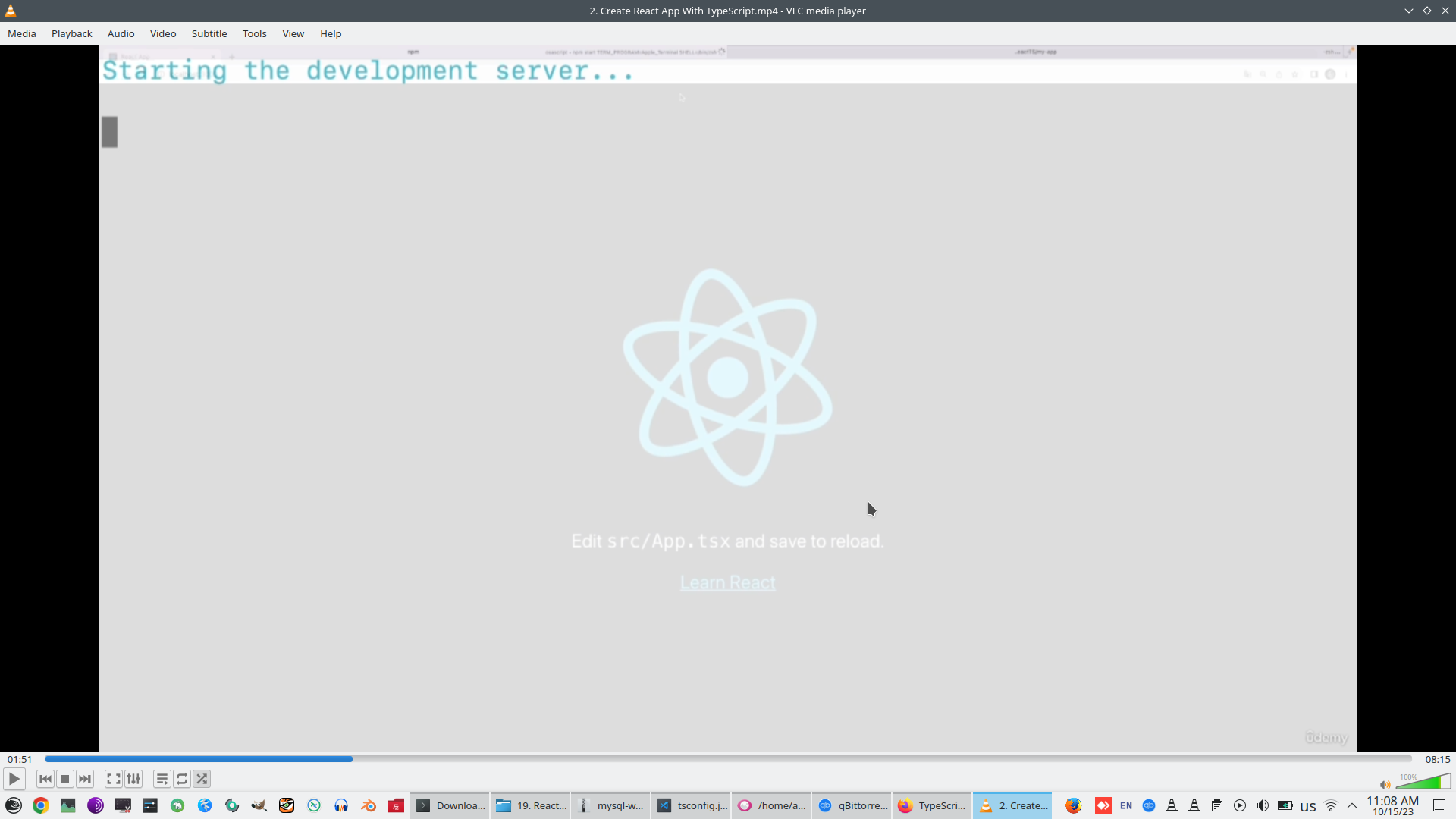The image size is (1456, 819).
Task: Toggle loop repeat mode
Action: [182, 779]
